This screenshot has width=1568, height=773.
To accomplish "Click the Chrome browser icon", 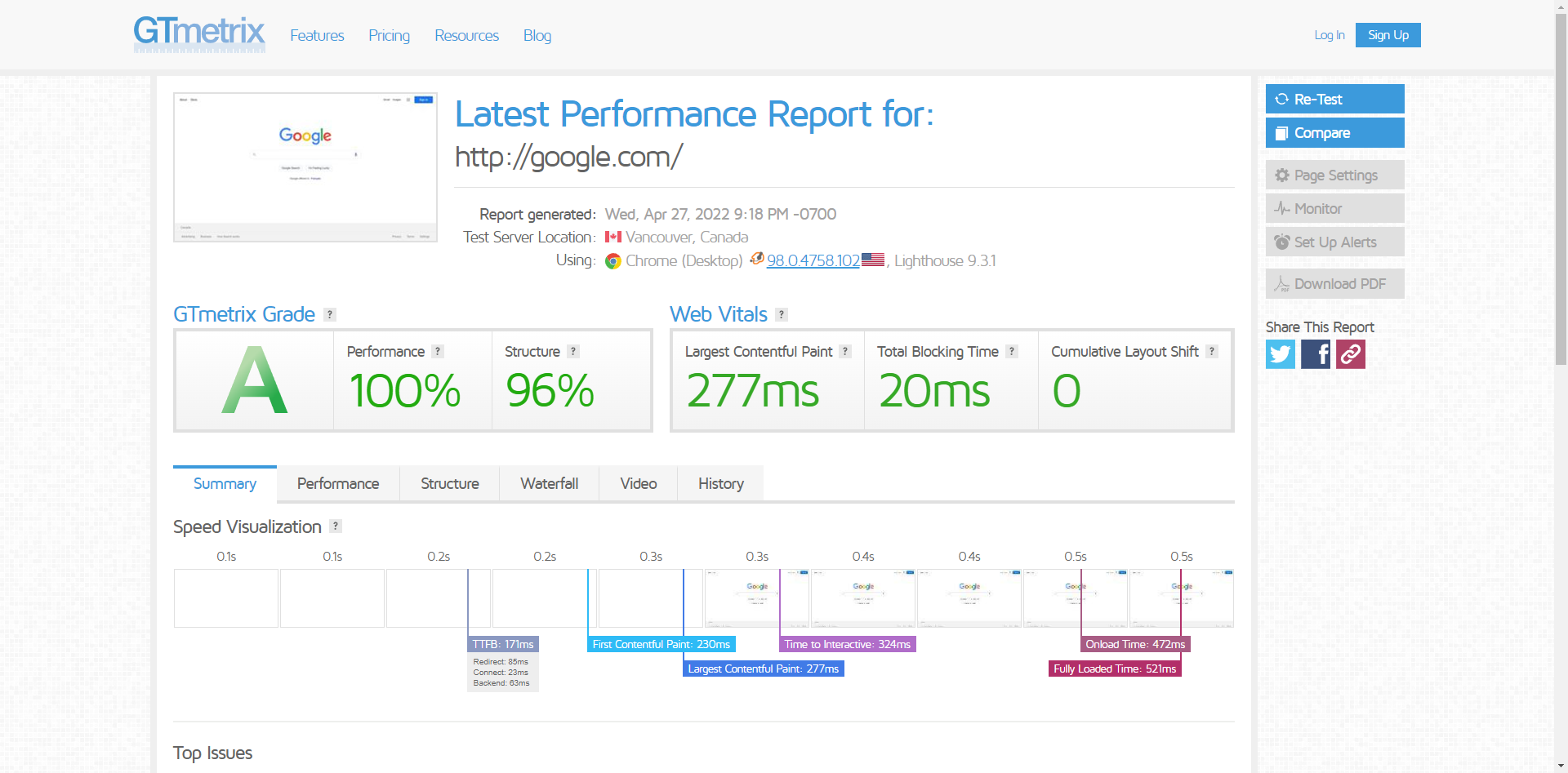I will (x=613, y=261).
